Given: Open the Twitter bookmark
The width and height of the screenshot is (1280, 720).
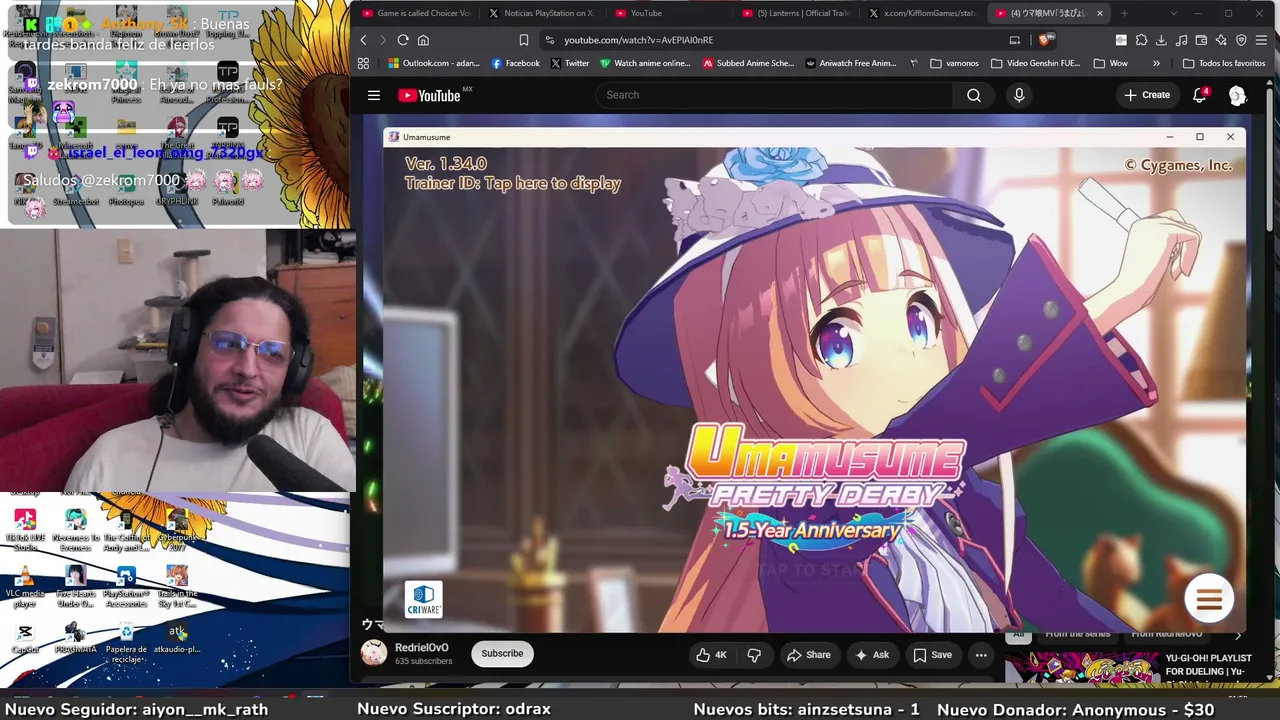Looking at the screenshot, I should click(570, 63).
